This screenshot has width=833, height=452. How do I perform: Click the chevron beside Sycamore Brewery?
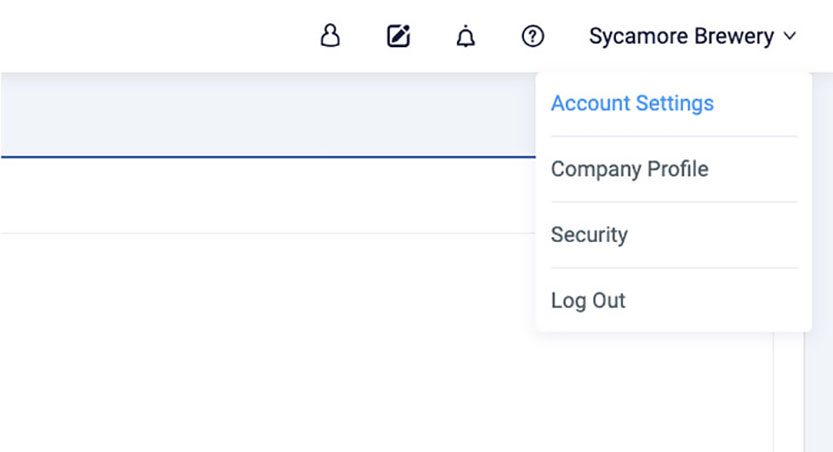(x=790, y=37)
